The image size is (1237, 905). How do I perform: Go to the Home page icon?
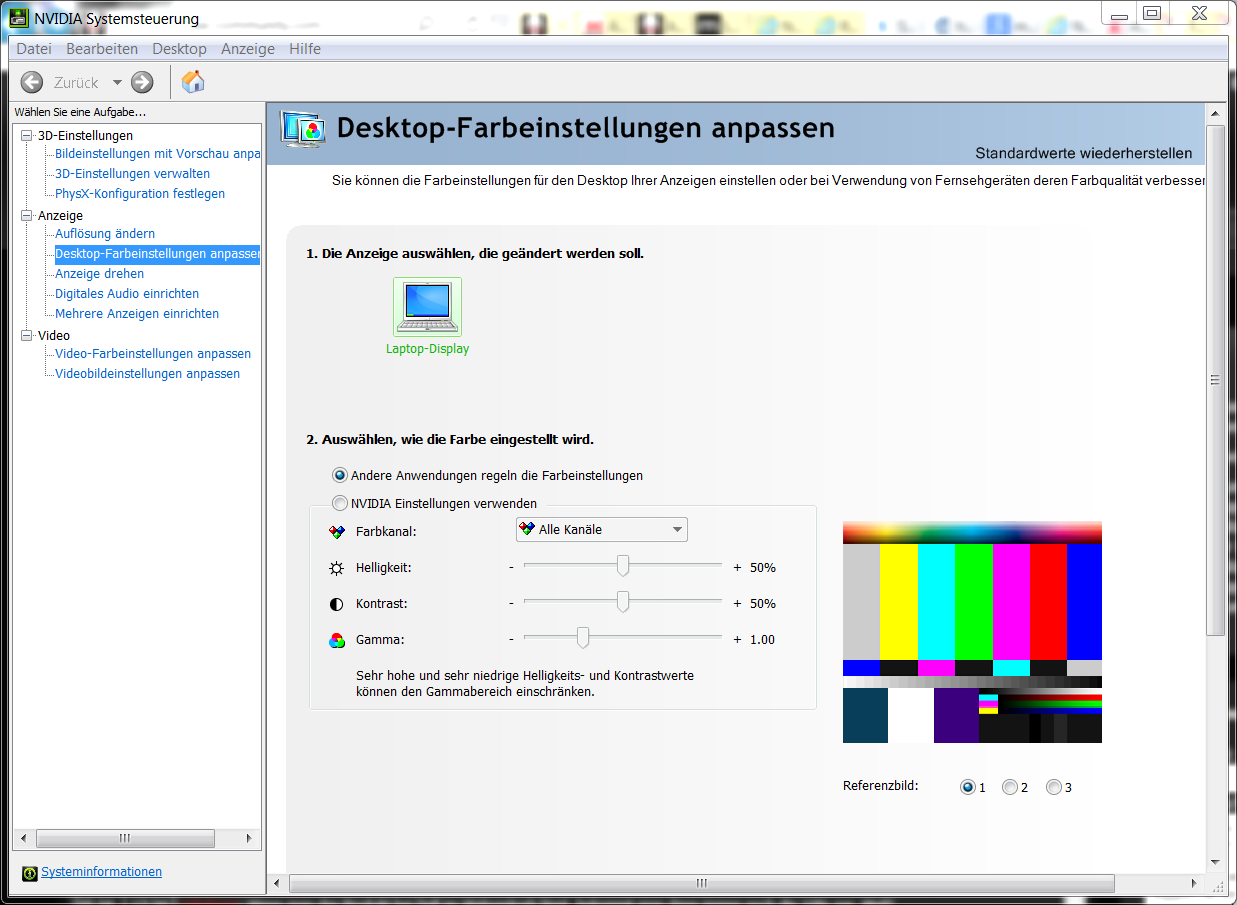click(193, 82)
